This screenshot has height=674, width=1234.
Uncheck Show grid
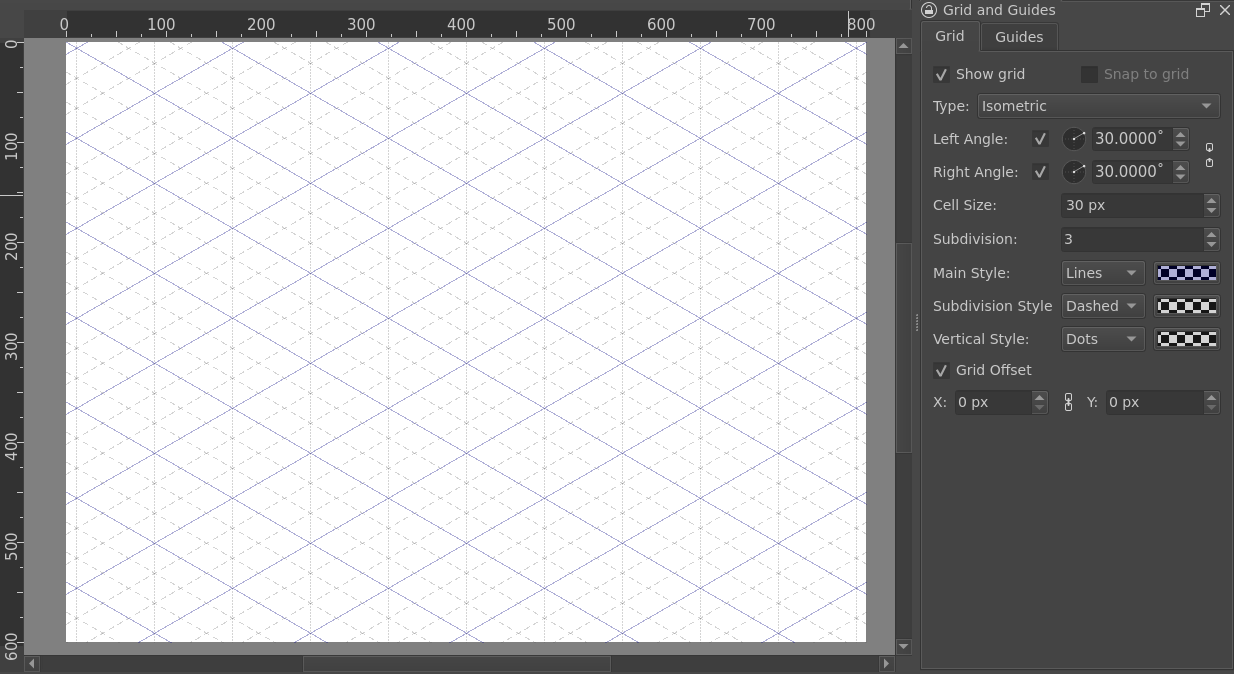point(941,74)
